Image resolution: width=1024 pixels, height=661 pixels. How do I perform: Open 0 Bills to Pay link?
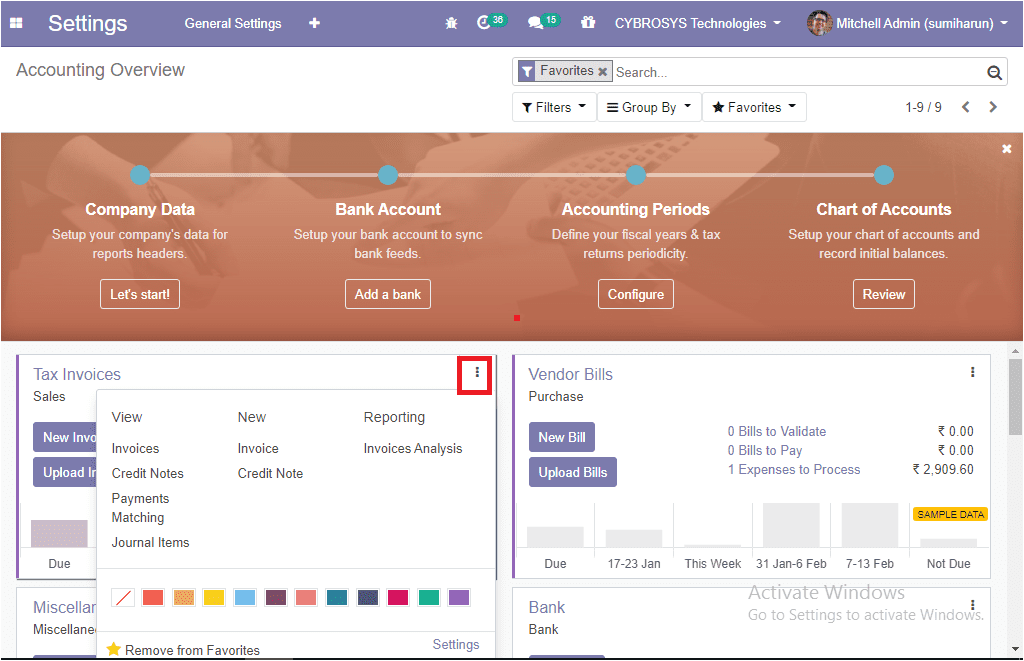click(765, 451)
